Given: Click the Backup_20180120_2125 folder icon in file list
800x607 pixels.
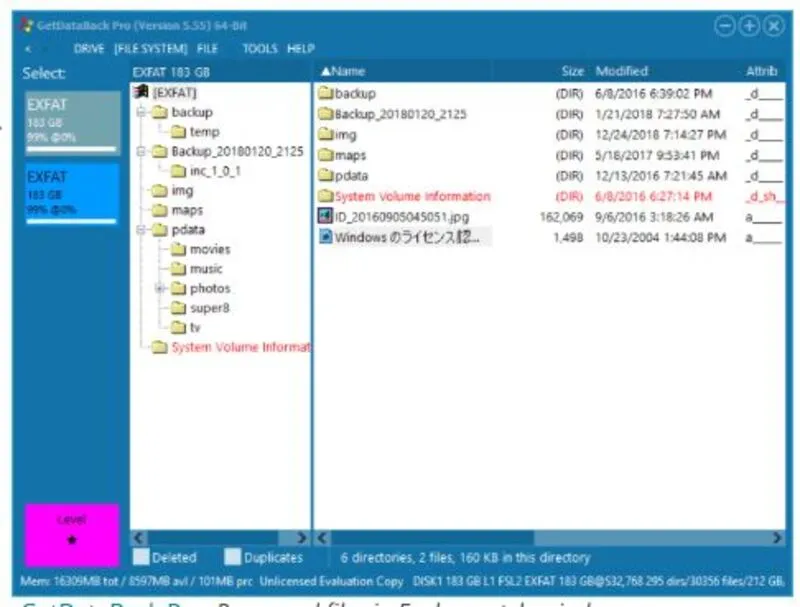Looking at the screenshot, I should (325, 114).
